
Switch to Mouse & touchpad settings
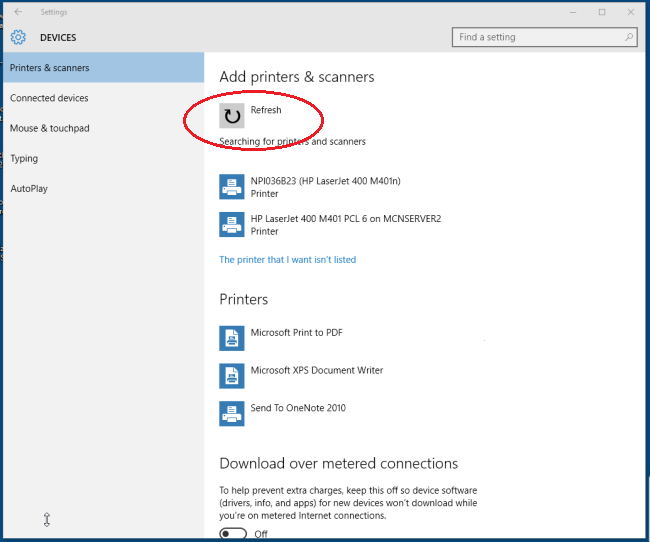click(50, 128)
